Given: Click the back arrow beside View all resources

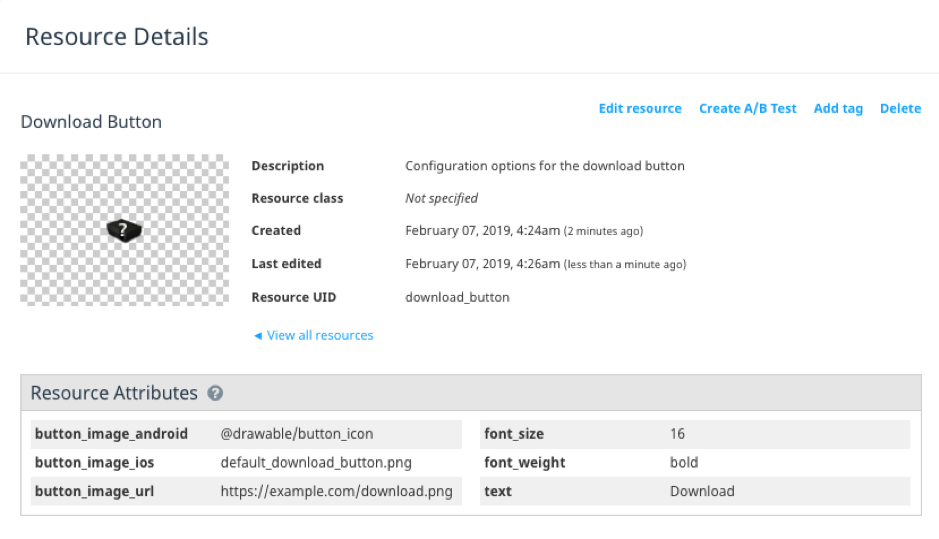Looking at the screenshot, I should click(x=258, y=336).
